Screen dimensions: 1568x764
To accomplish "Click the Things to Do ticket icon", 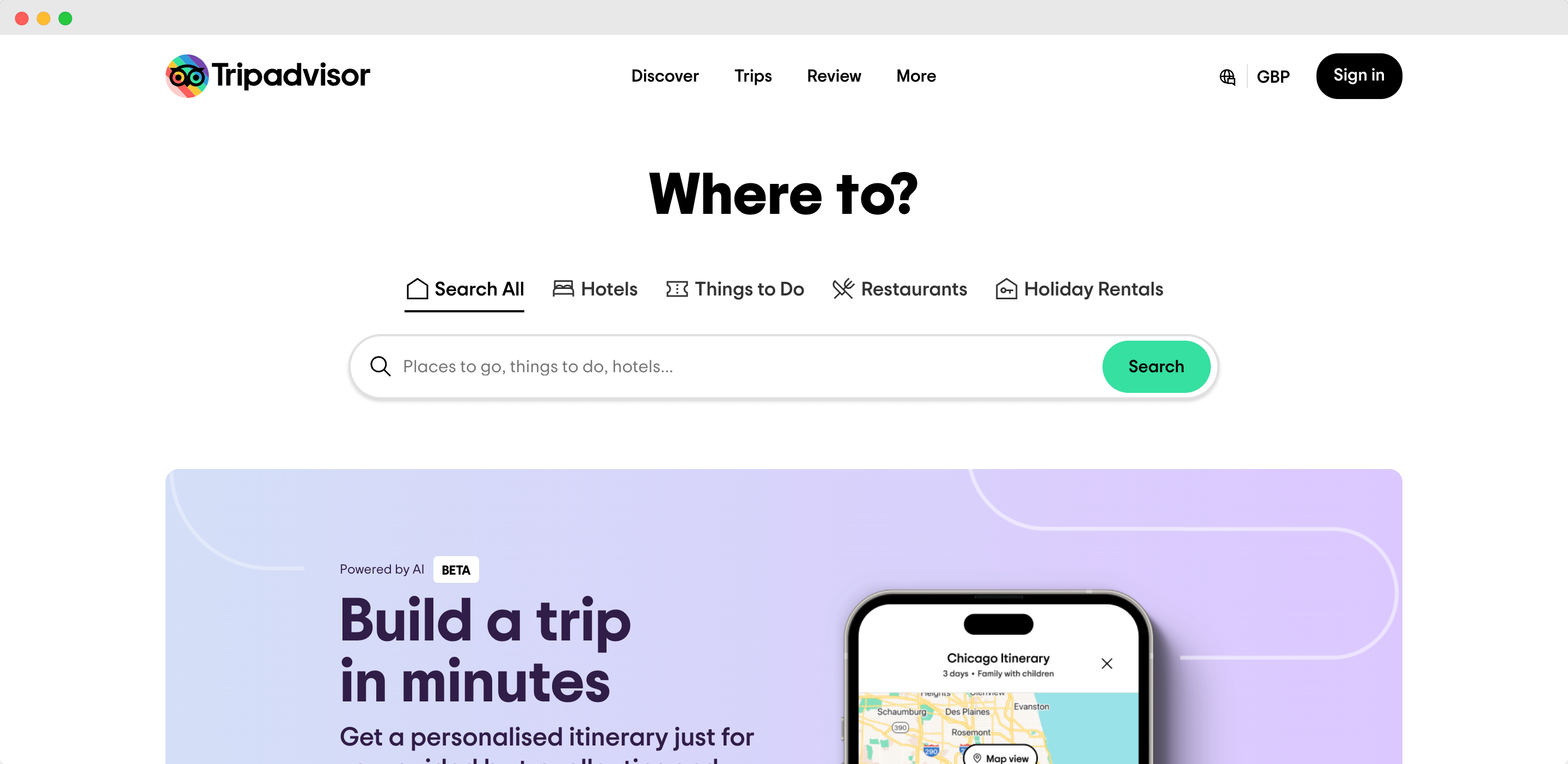I will [x=676, y=289].
